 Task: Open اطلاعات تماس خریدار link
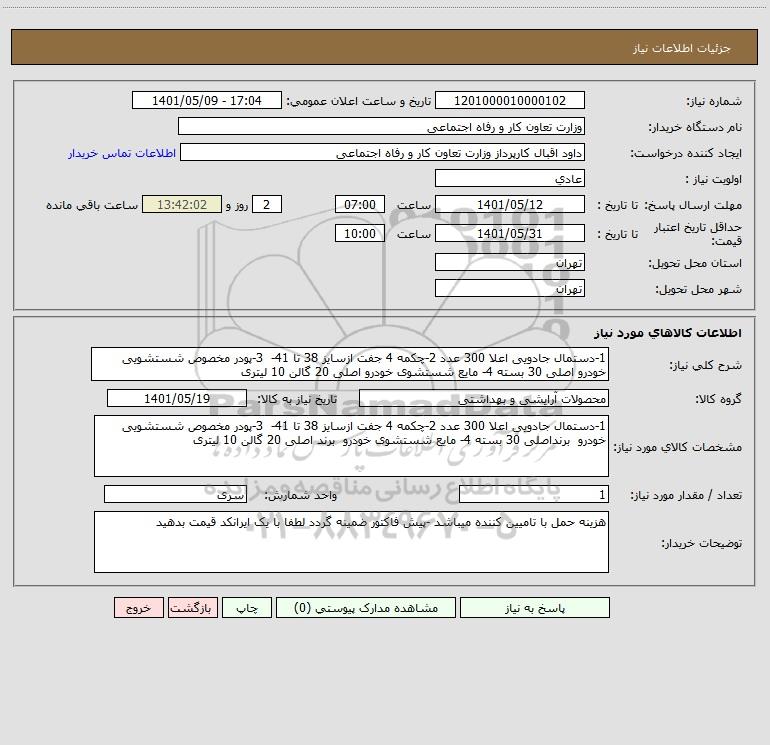pyautogui.click(x=122, y=153)
